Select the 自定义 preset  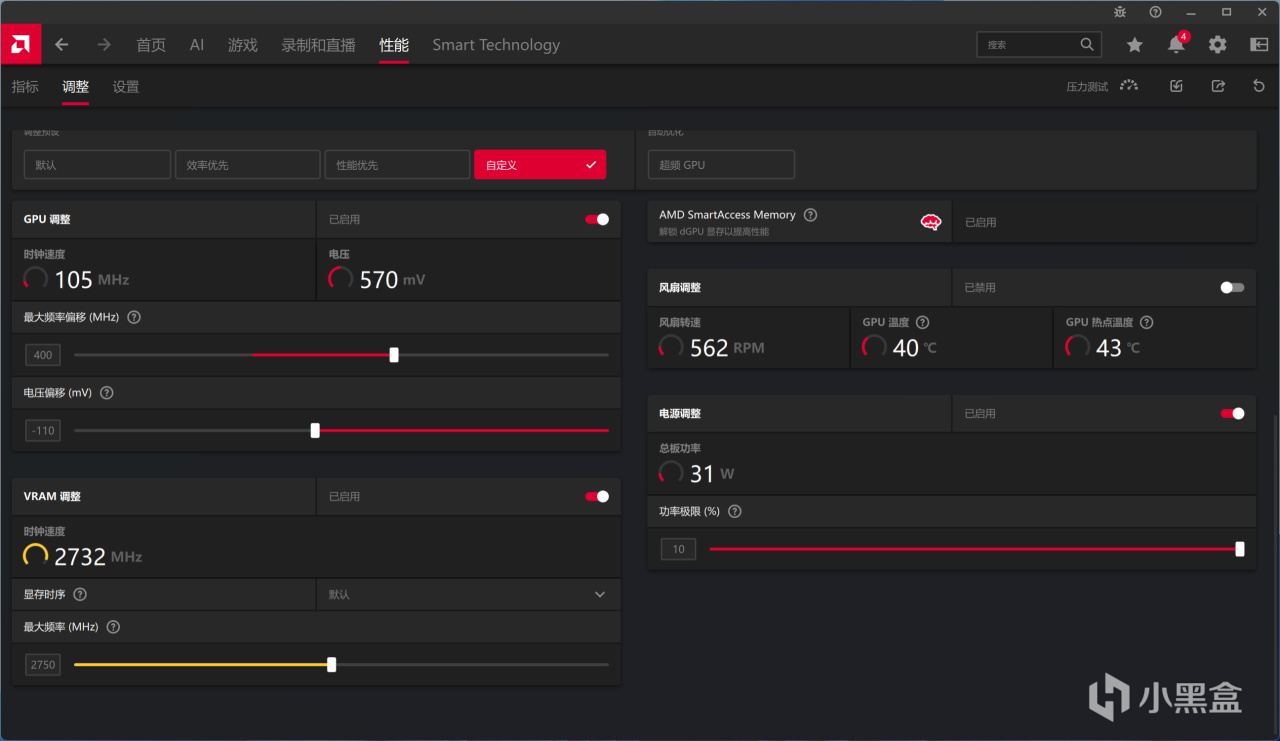[540, 164]
